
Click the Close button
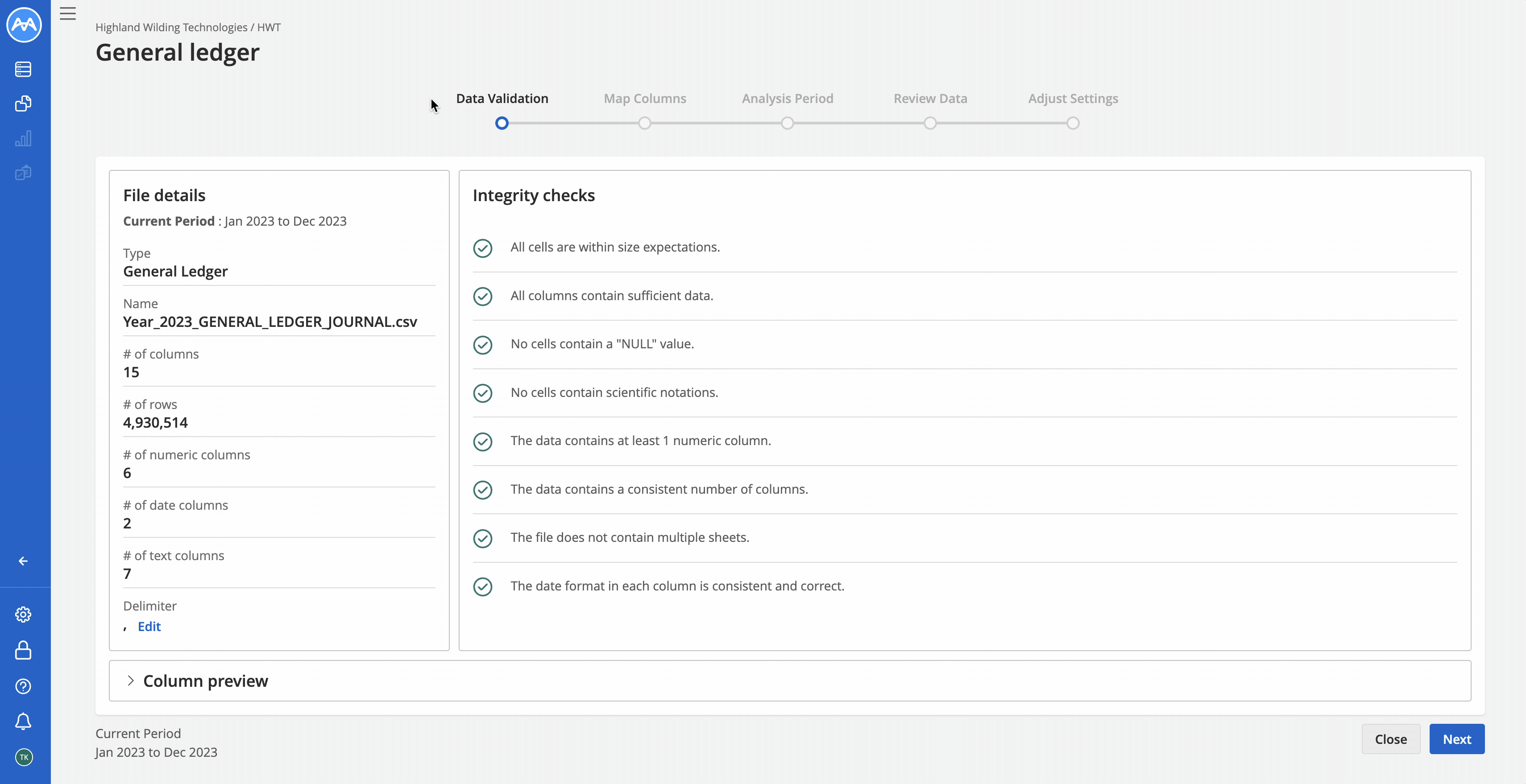click(1390, 739)
